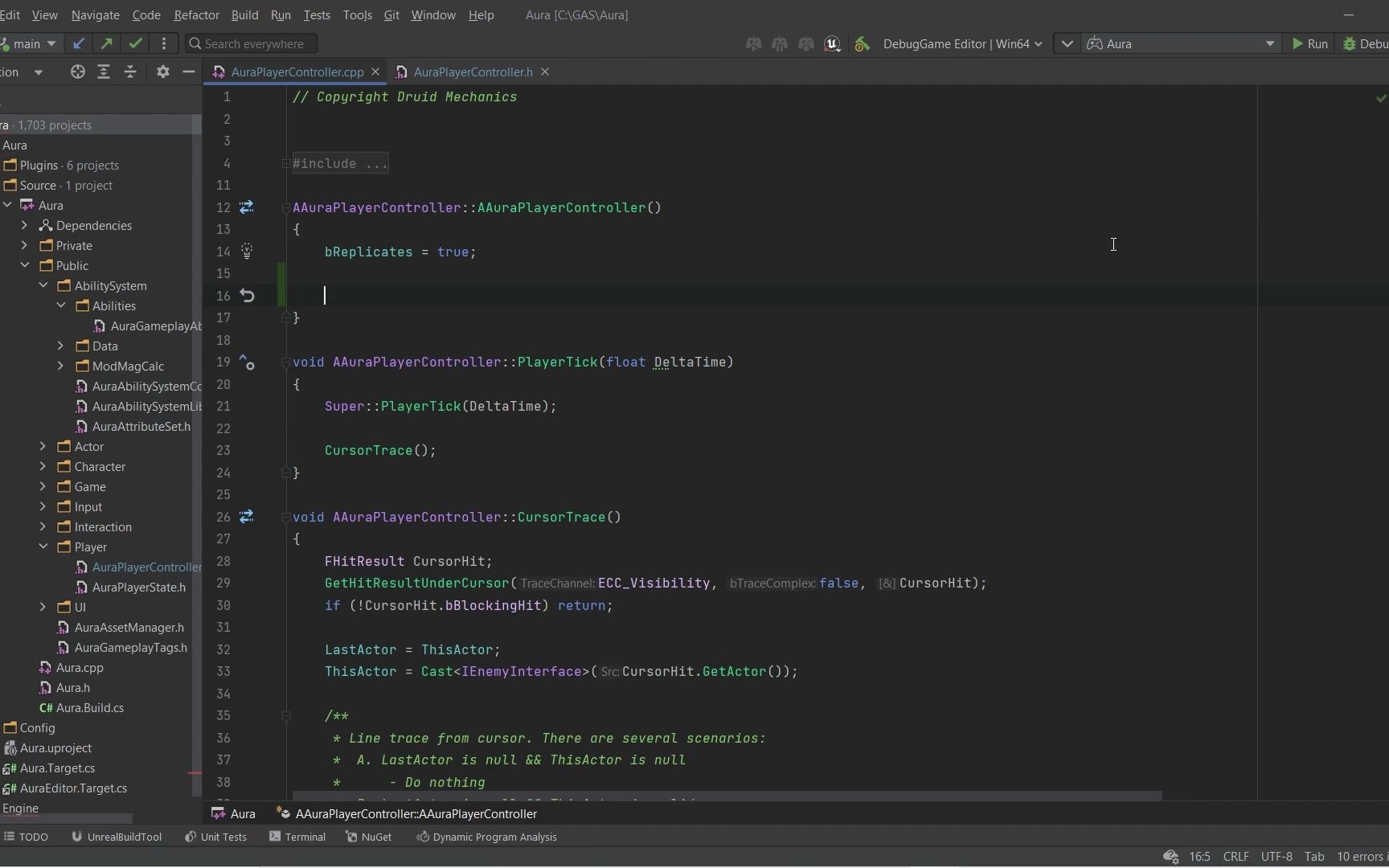Collapse the AbilitySystem folder
The width and height of the screenshot is (1389, 868).
(43, 285)
